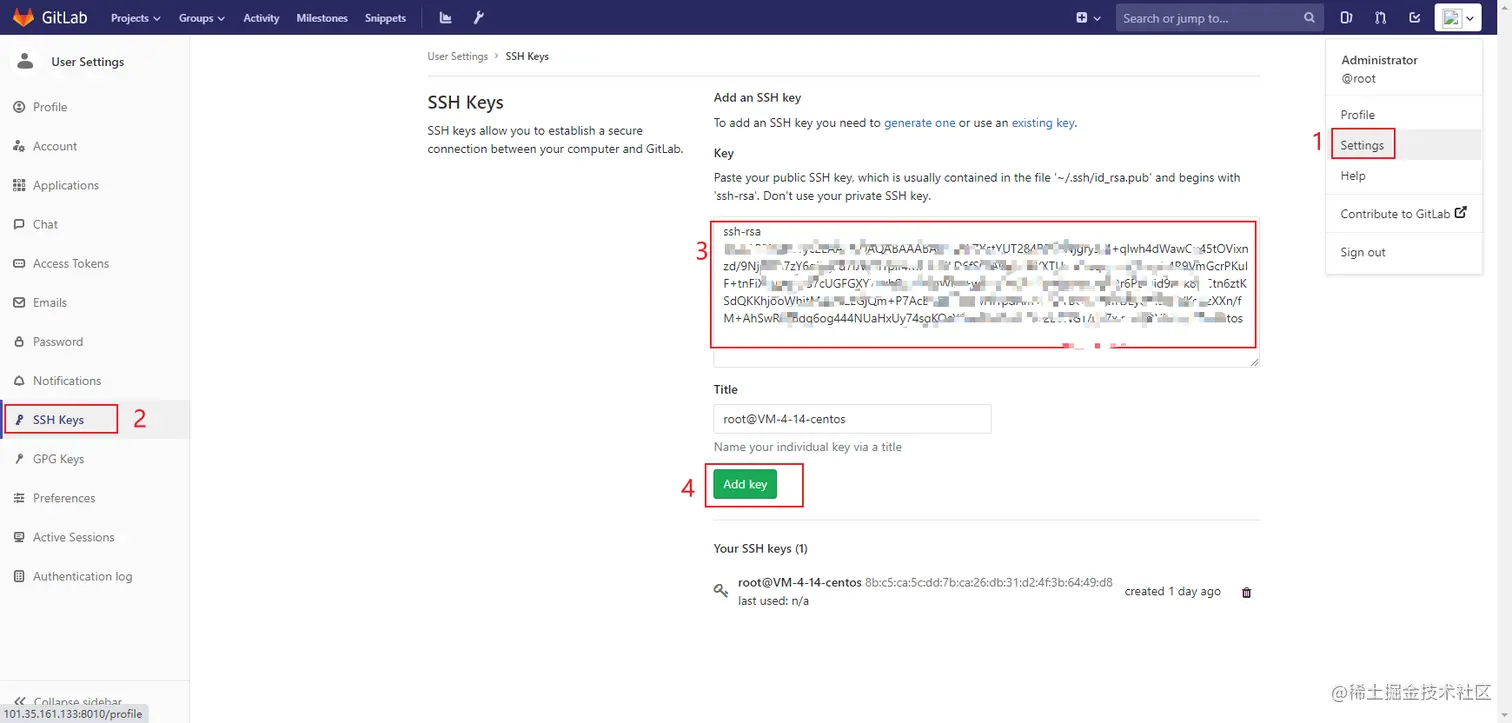Viewport: 1512px width, 723px height.
Task: Delete the root@VM-4-14-centos SSH key
Action: (x=1246, y=592)
